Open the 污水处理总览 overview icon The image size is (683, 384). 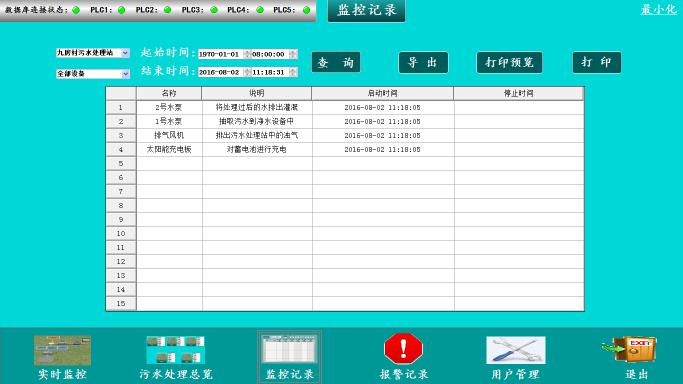pos(176,350)
